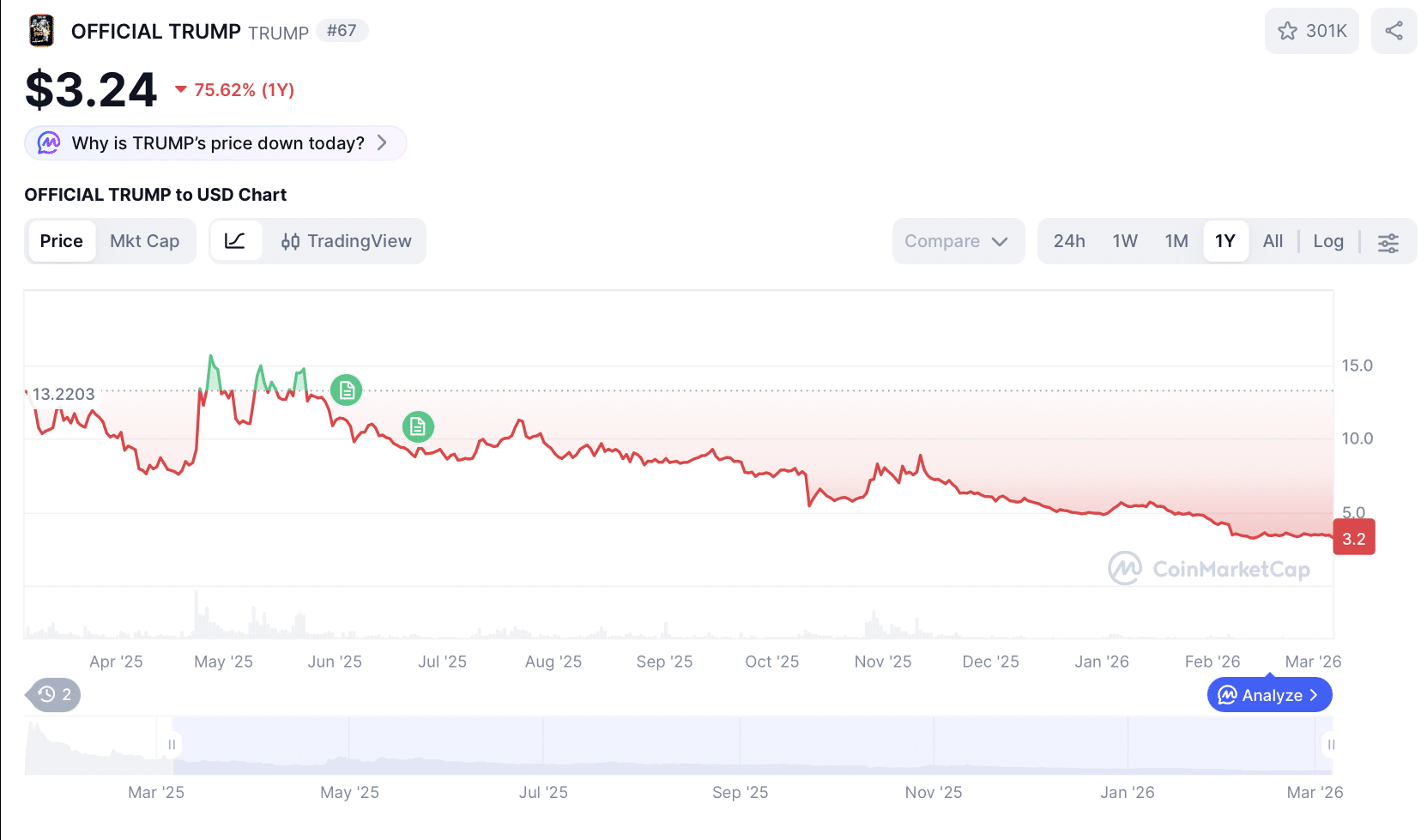
Task: Expand 'Why is TRUMP's price down today?'
Action: click(215, 143)
